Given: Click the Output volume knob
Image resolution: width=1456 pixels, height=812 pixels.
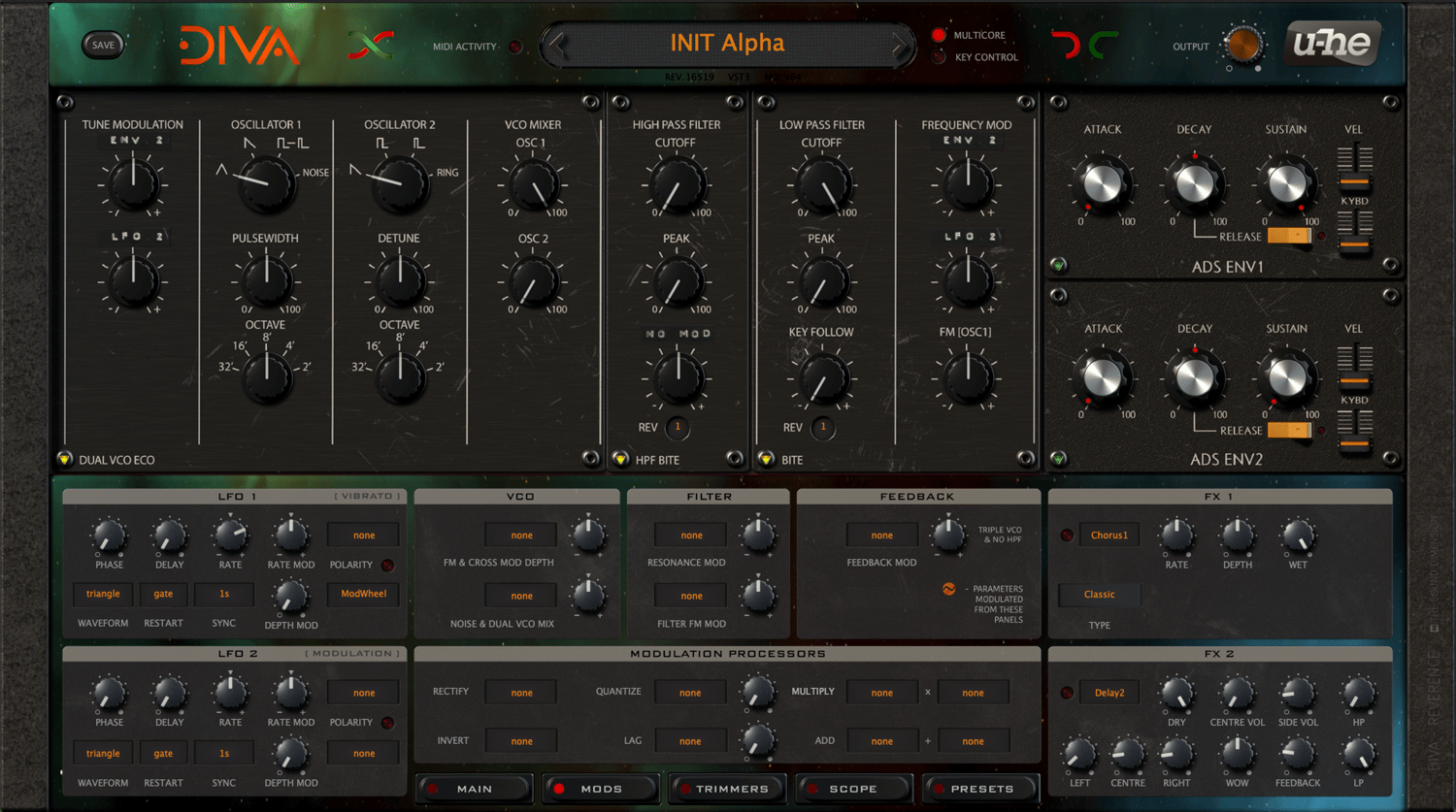Looking at the screenshot, I should pos(1242,45).
